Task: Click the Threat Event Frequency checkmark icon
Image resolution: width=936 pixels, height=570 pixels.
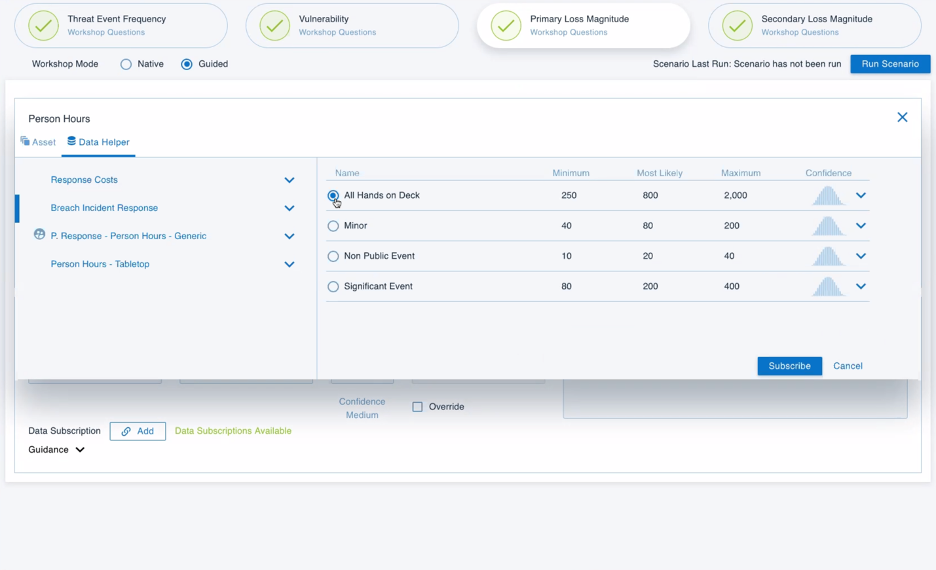Action: pyautogui.click(x=44, y=26)
